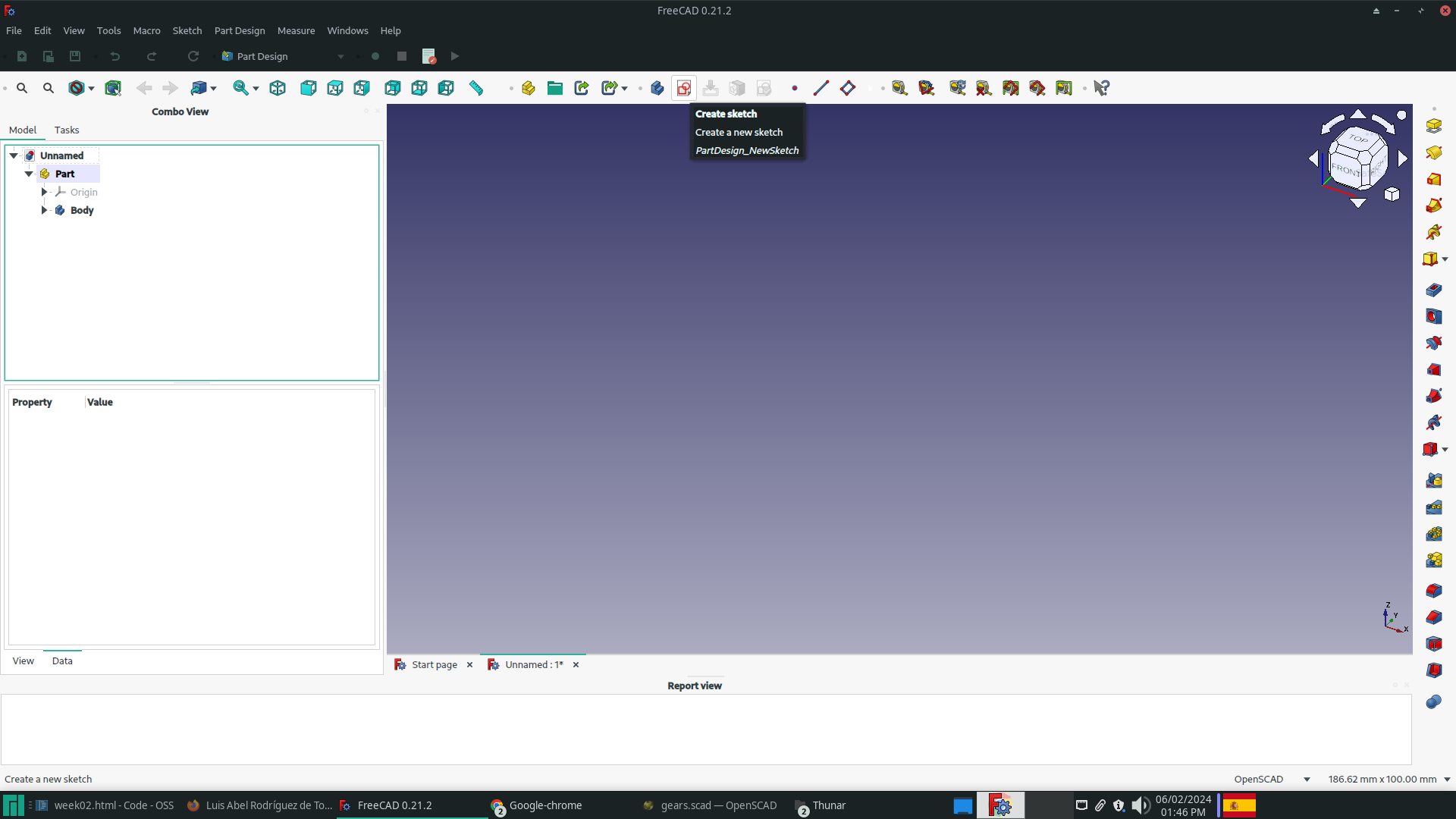This screenshot has width=1456, height=819.
Task: Click the Create body icon
Action: coord(657,88)
